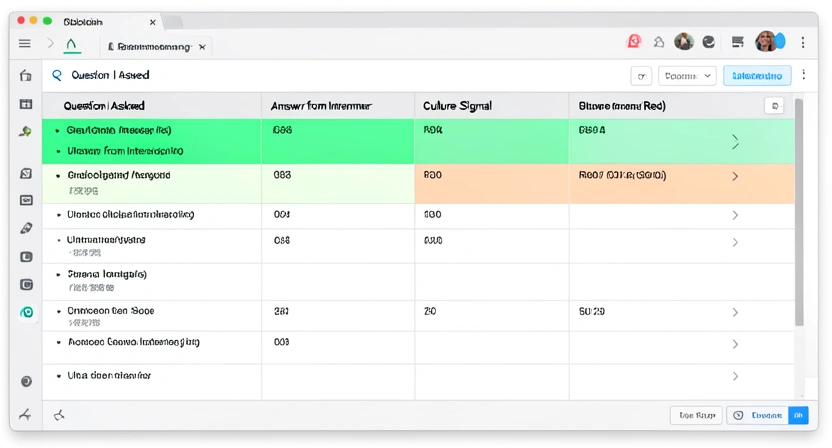Click the vertical scrollbar on table
The width and height of the screenshot is (832, 448).
coord(799,212)
